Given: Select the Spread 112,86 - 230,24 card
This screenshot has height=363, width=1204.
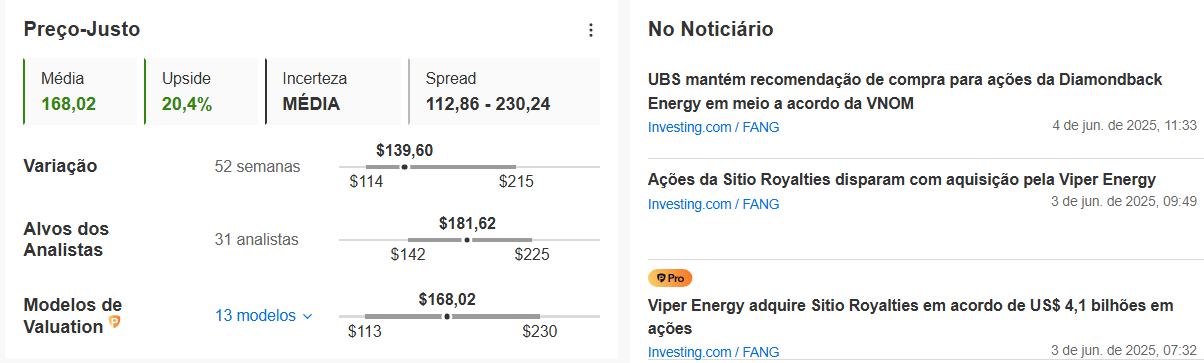Looking at the screenshot, I should click(x=504, y=91).
